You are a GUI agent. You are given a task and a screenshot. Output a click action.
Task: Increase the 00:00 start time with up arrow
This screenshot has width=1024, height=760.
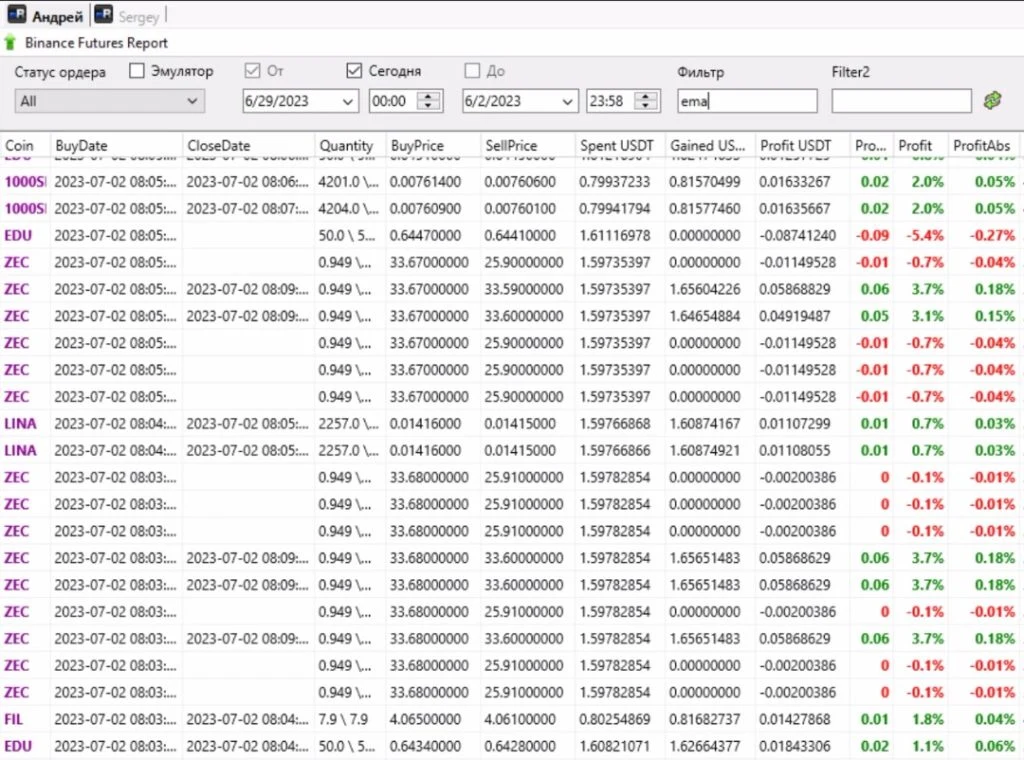428,96
